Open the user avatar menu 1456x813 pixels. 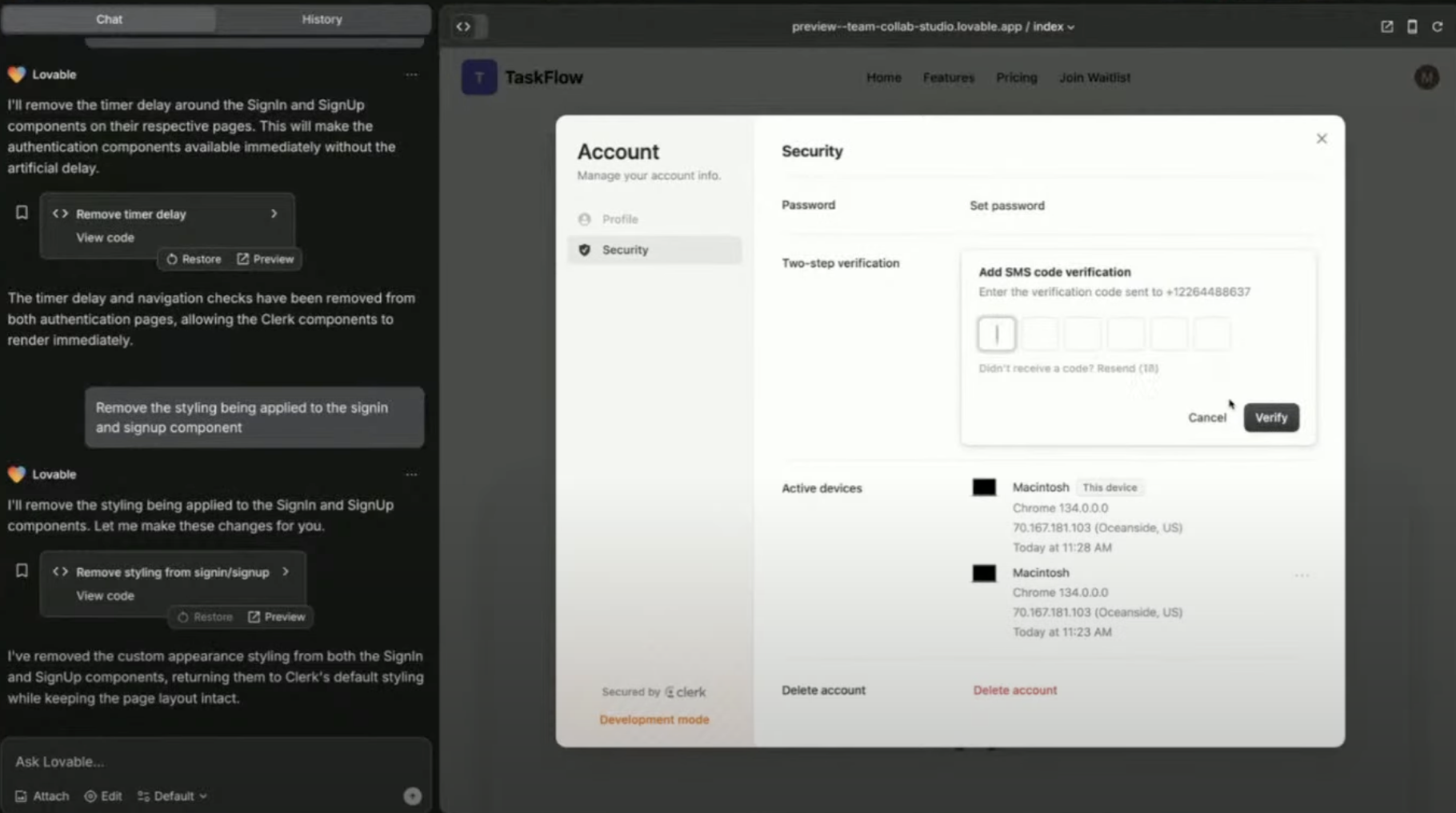[x=1426, y=78]
